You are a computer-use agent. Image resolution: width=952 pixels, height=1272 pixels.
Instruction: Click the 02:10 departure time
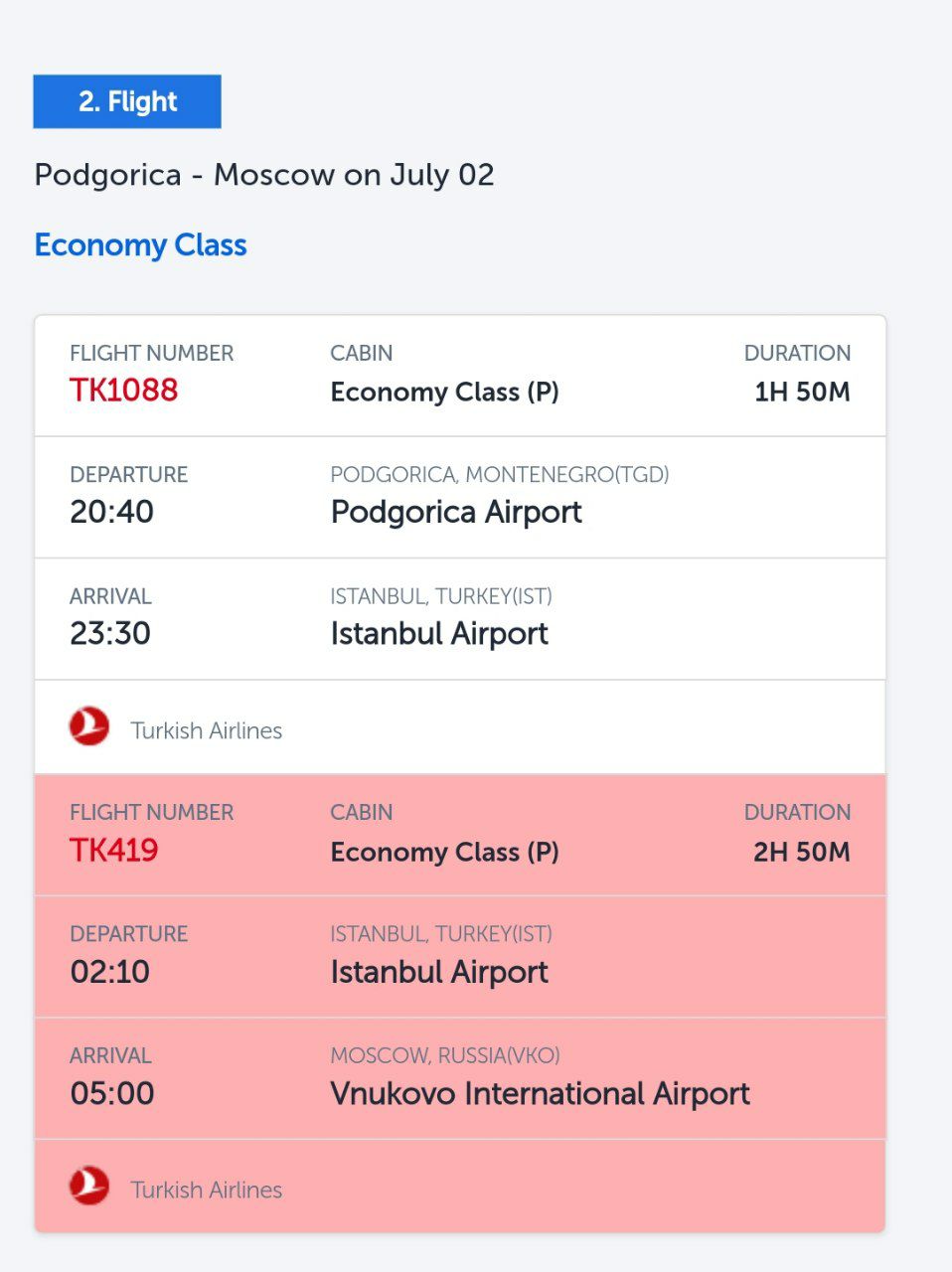110,971
